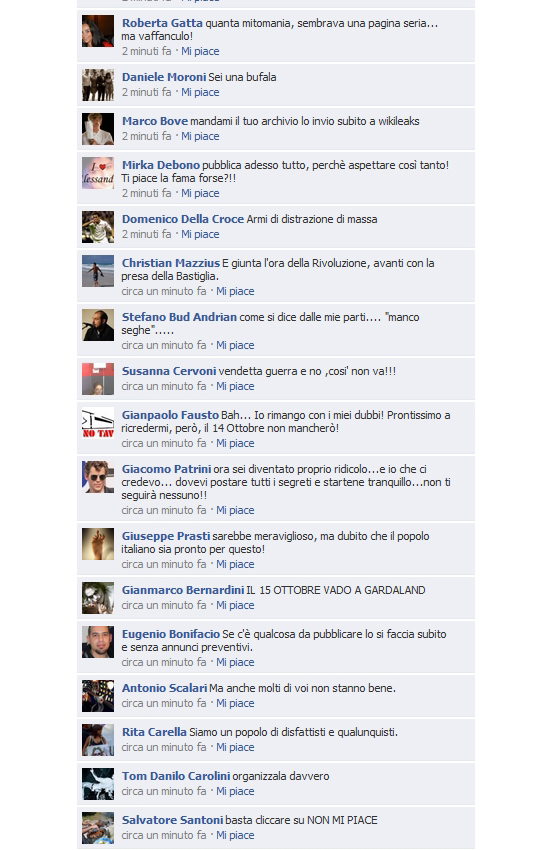The width and height of the screenshot is (543, 850).
Task: Open Giuseppe Prasti's avatar thumbnail
Action: coord(98,544)
